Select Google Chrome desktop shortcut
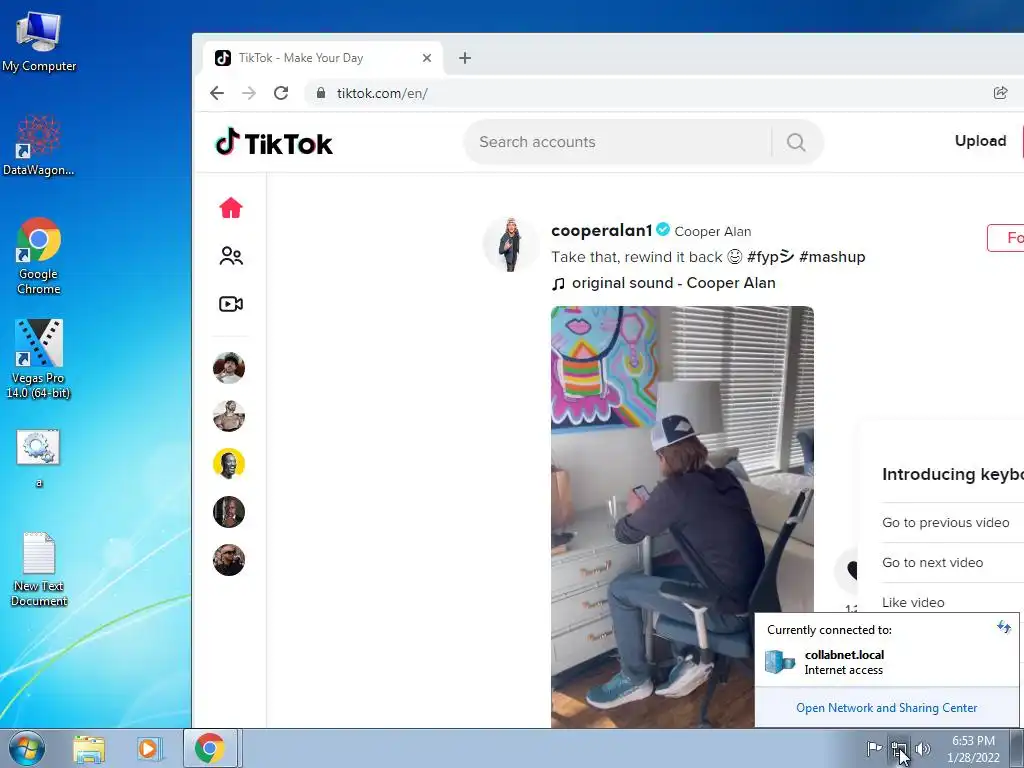This screenshot has height=768, width=1024. click(x=39, y=256)
